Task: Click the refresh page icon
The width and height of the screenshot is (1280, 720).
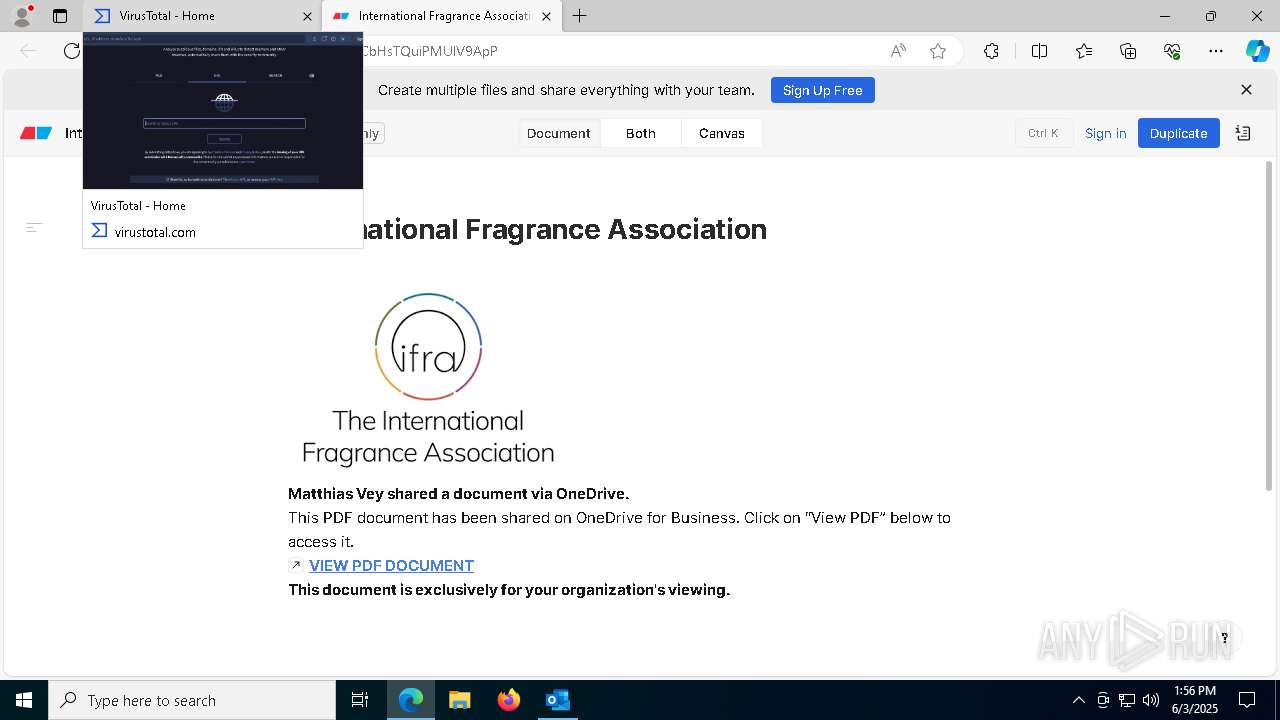Action: click(72, 51)
